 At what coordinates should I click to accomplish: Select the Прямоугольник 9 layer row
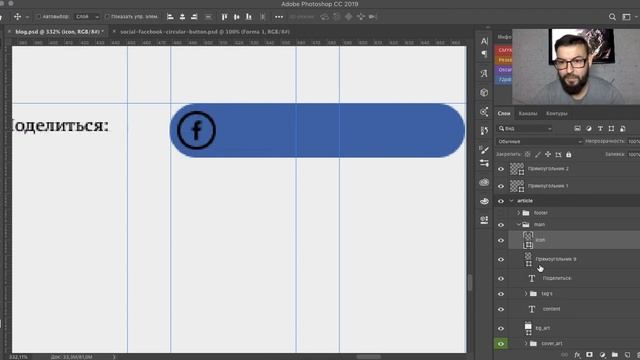point(574,260)
